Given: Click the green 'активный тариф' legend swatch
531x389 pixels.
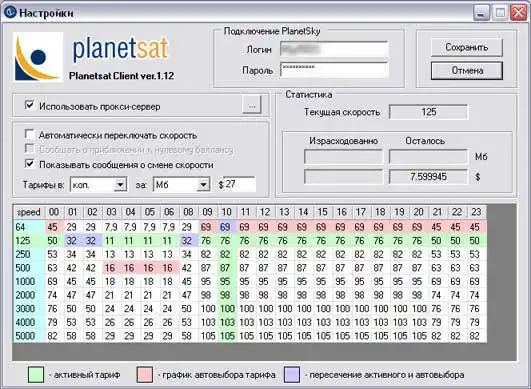Looking at the screenshot, I should pyautogui.click(x=36, y=375).
